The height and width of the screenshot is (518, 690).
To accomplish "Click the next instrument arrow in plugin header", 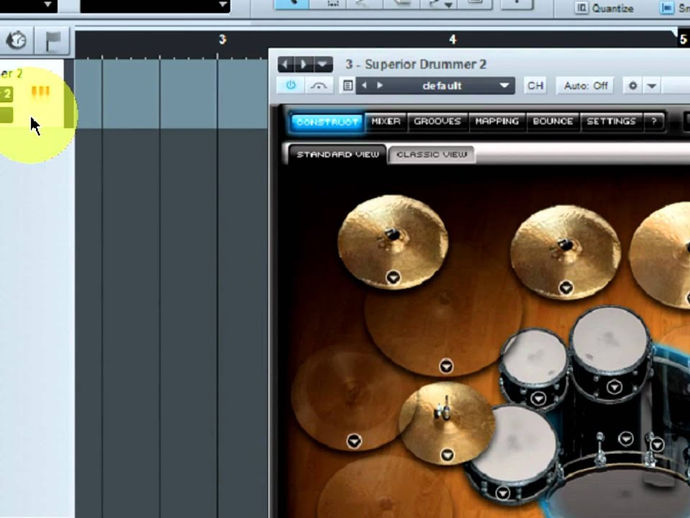I will (304, 65).
